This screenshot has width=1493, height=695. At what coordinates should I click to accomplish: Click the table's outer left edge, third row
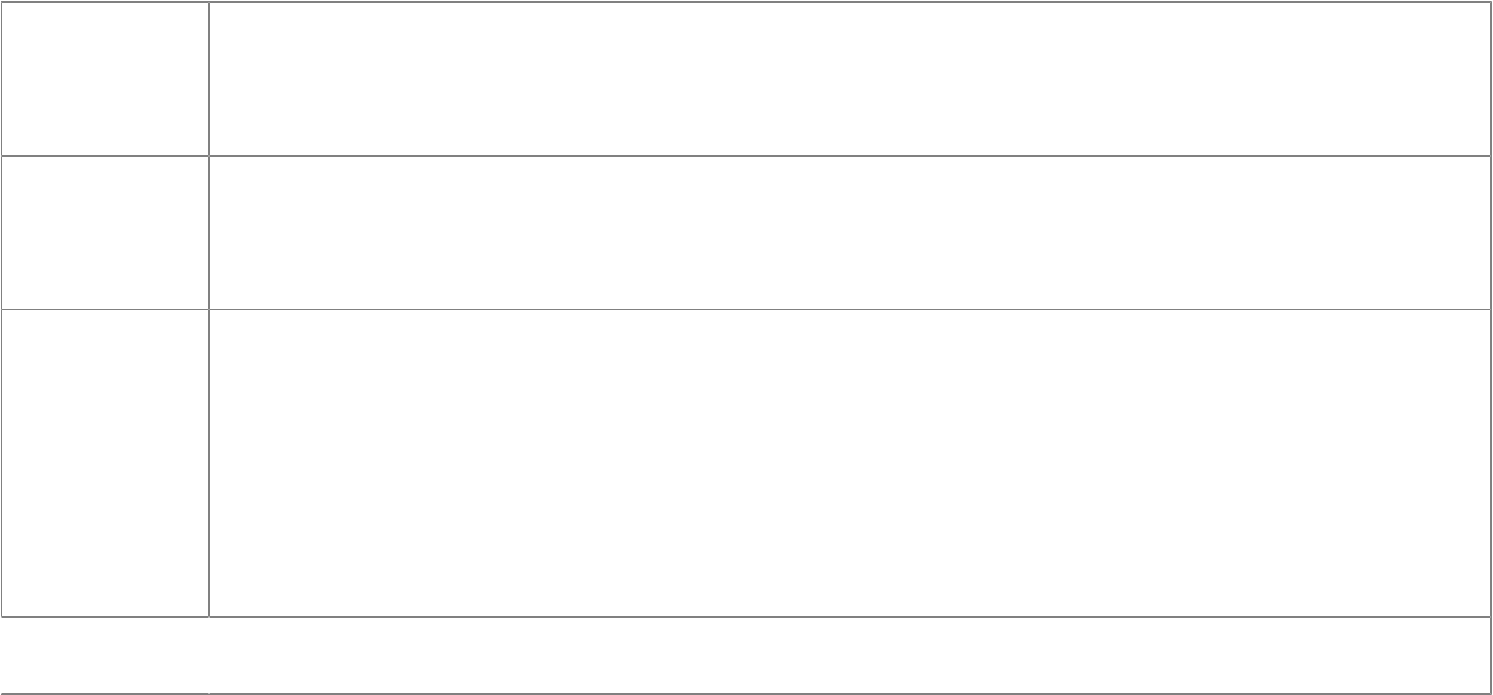tap(1, 463)
